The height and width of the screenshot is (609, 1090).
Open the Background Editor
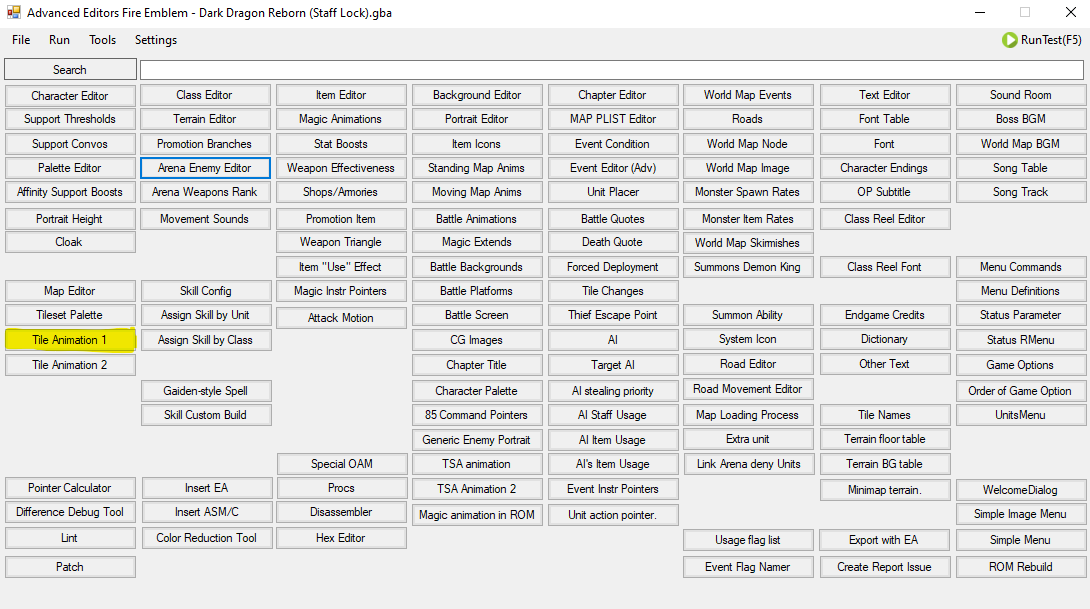pos(477,95)
